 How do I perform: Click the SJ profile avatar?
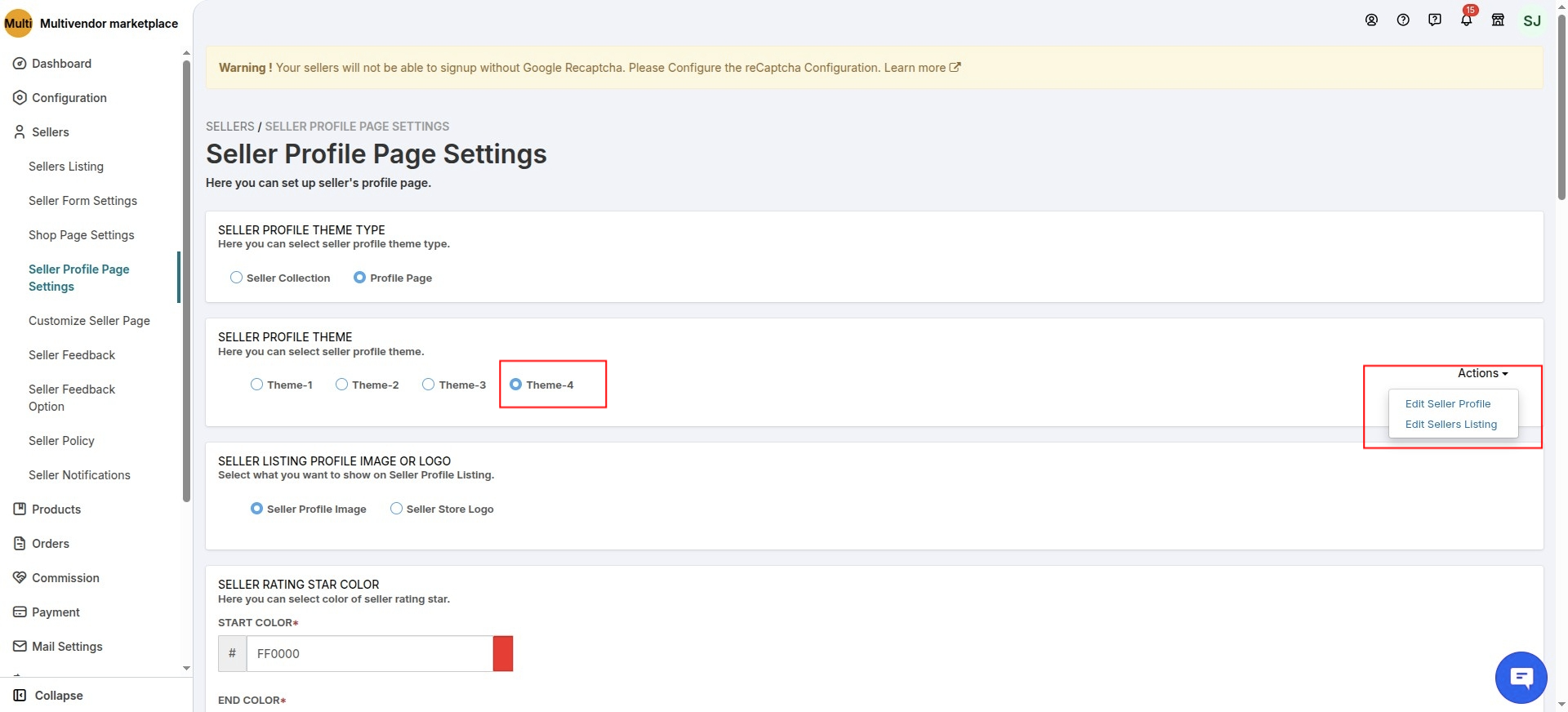click(1532, 21)
